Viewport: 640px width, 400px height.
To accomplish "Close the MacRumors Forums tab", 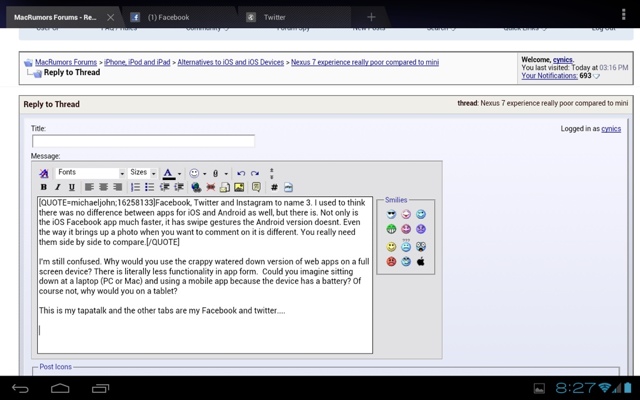I will click(111, 17).
